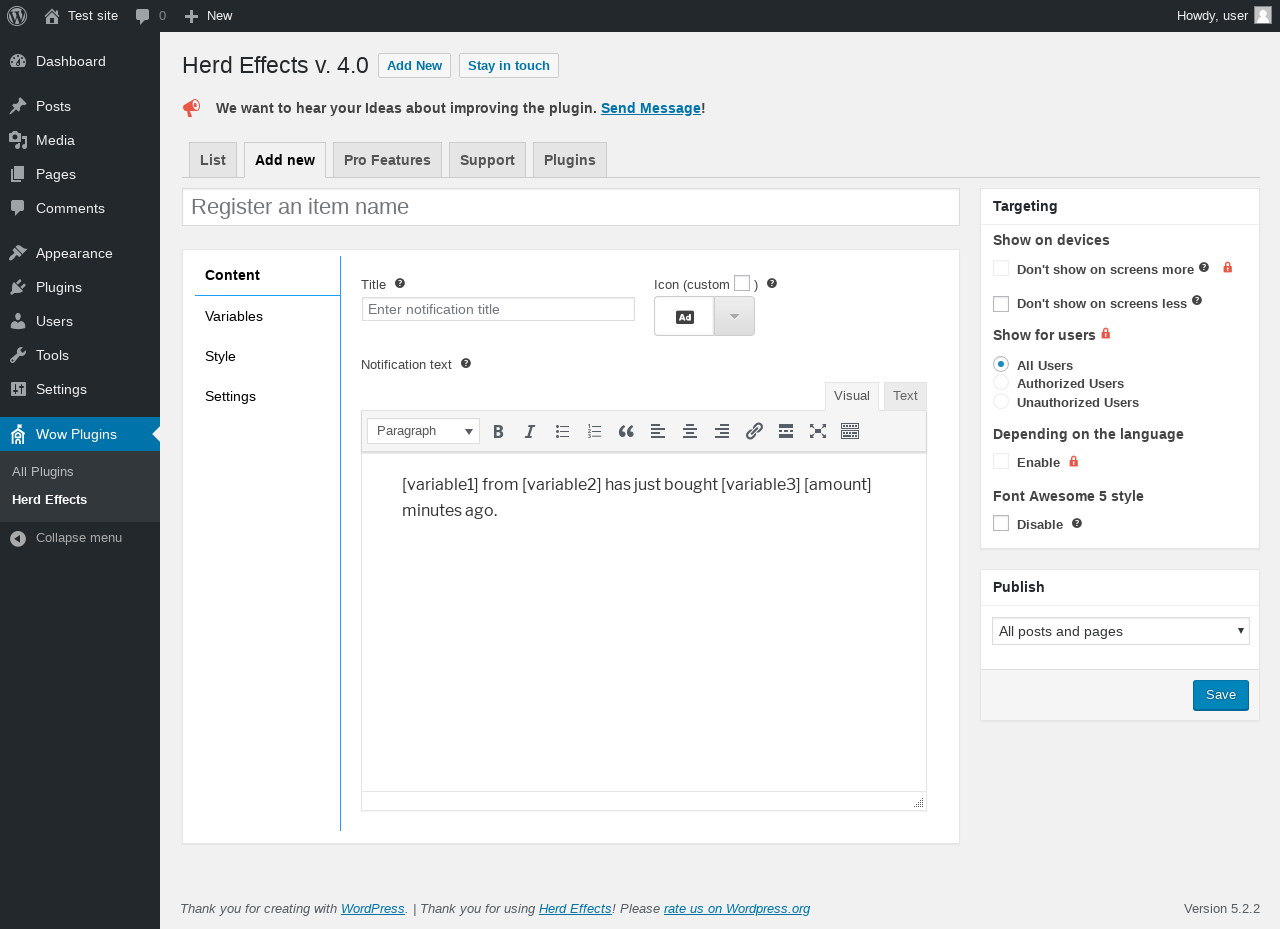1280x929 pixels.
Task: Switch the editor to Visual mode
Action: [x=852, y=396]
